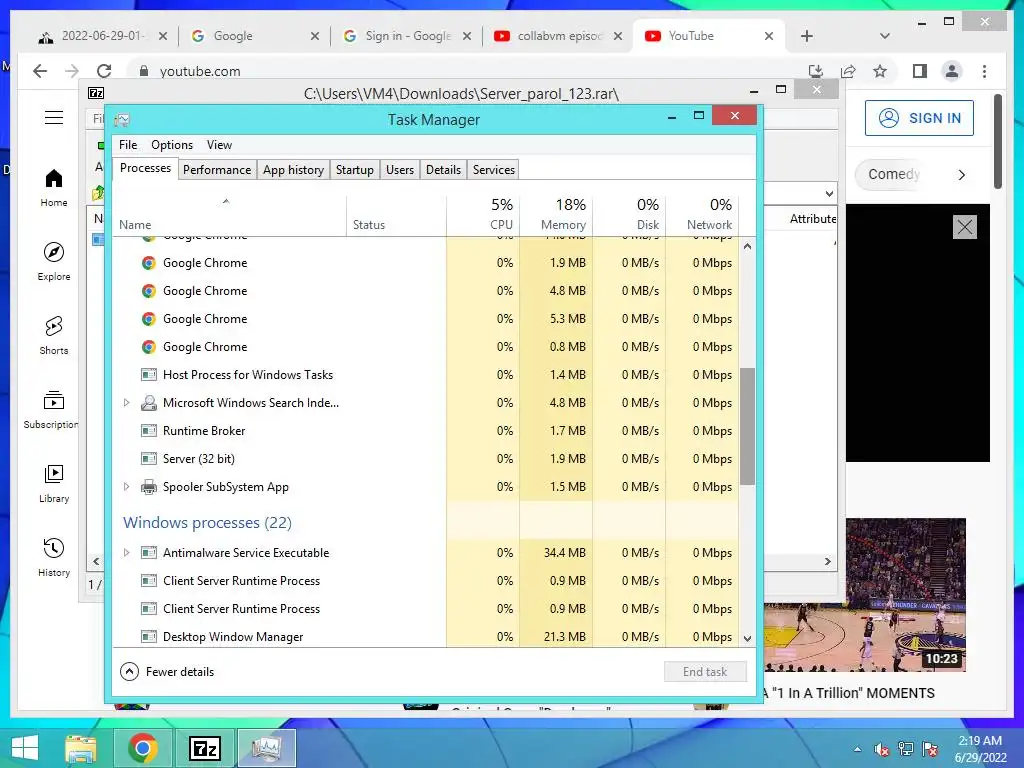This screenshot has height=768, width=1024.
Task: Click Chrome's back arrow
Action: coord(40,71)
